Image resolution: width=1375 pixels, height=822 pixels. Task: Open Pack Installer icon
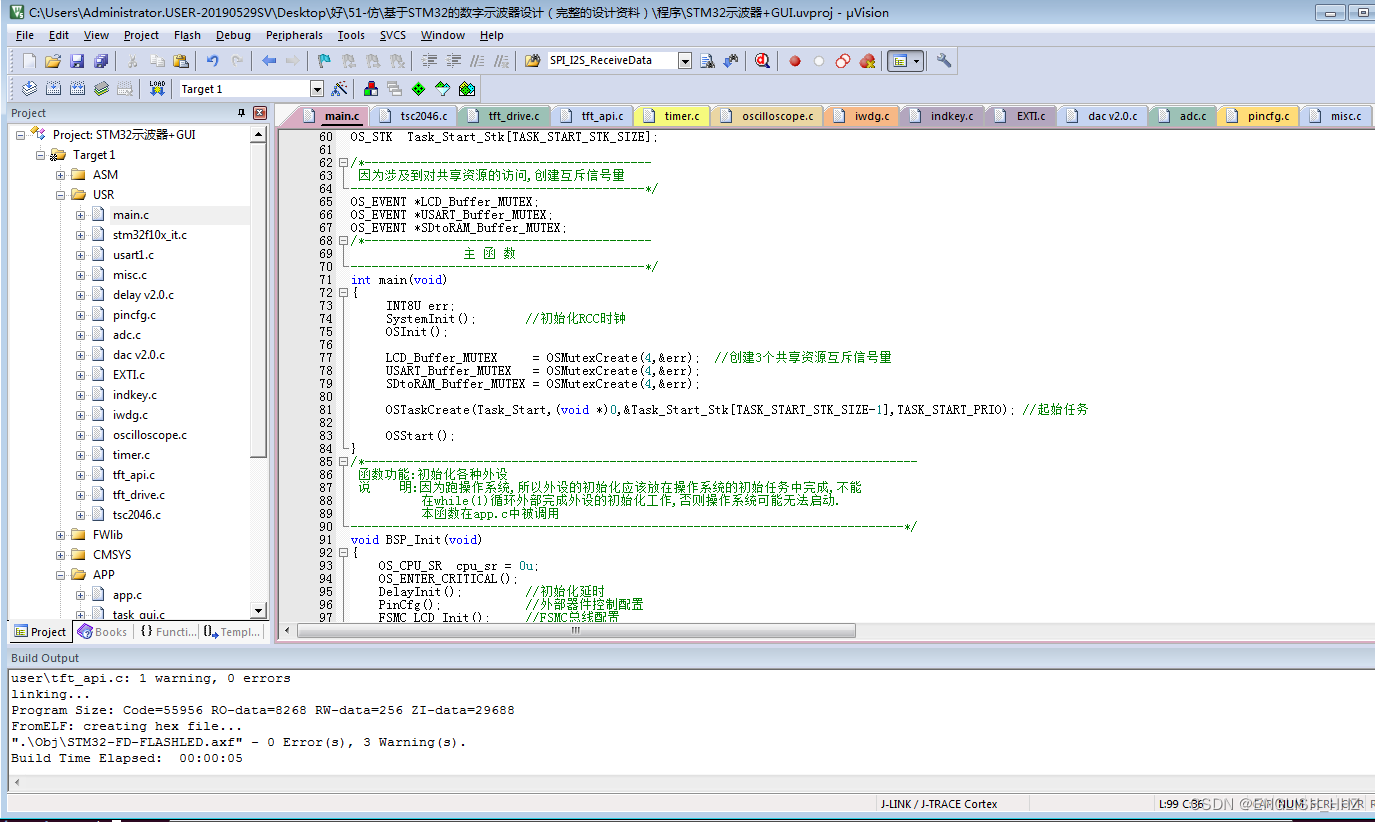(x=467, y=88)
